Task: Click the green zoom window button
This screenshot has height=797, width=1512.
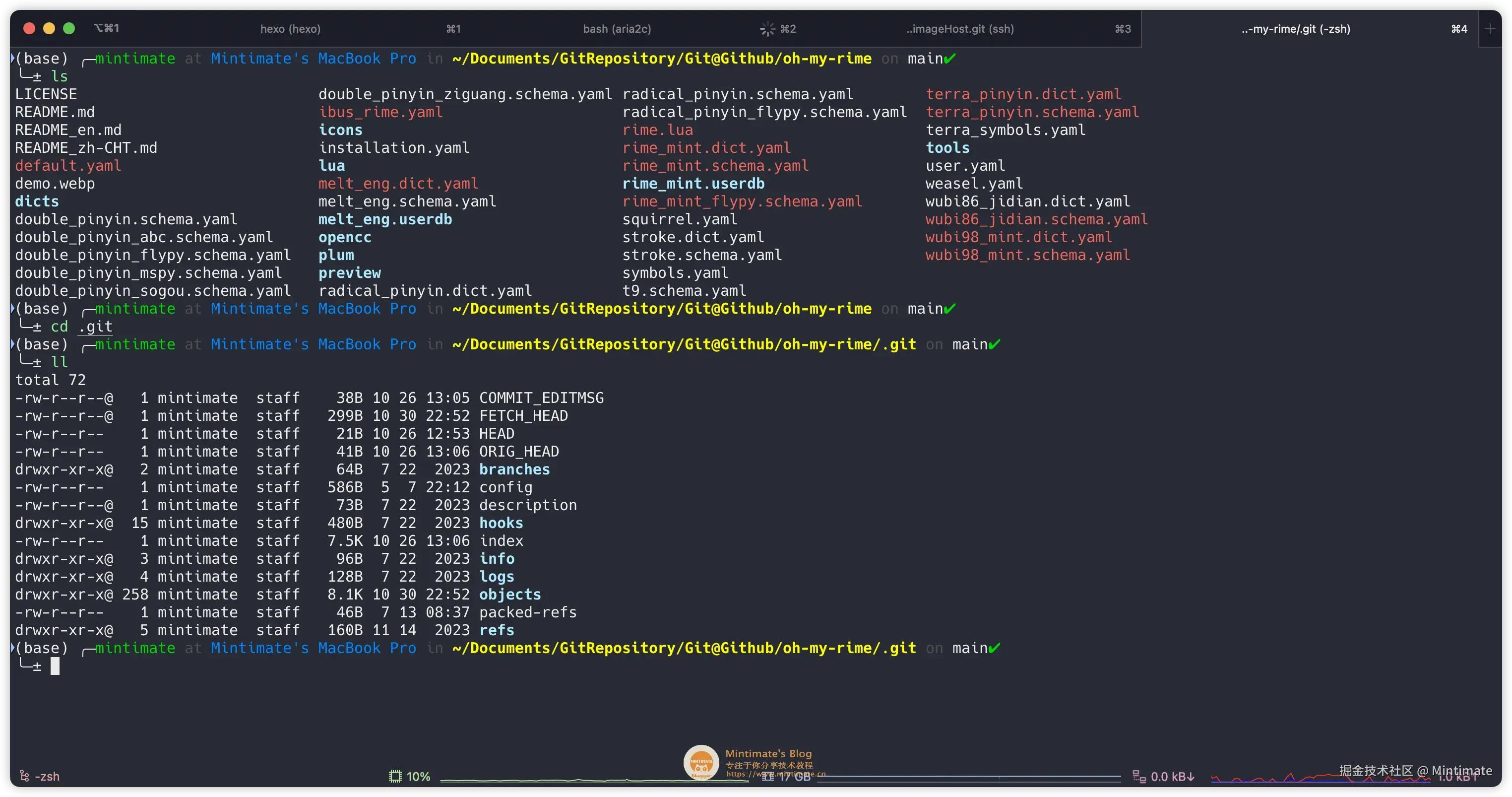Action: pos(68,28)
